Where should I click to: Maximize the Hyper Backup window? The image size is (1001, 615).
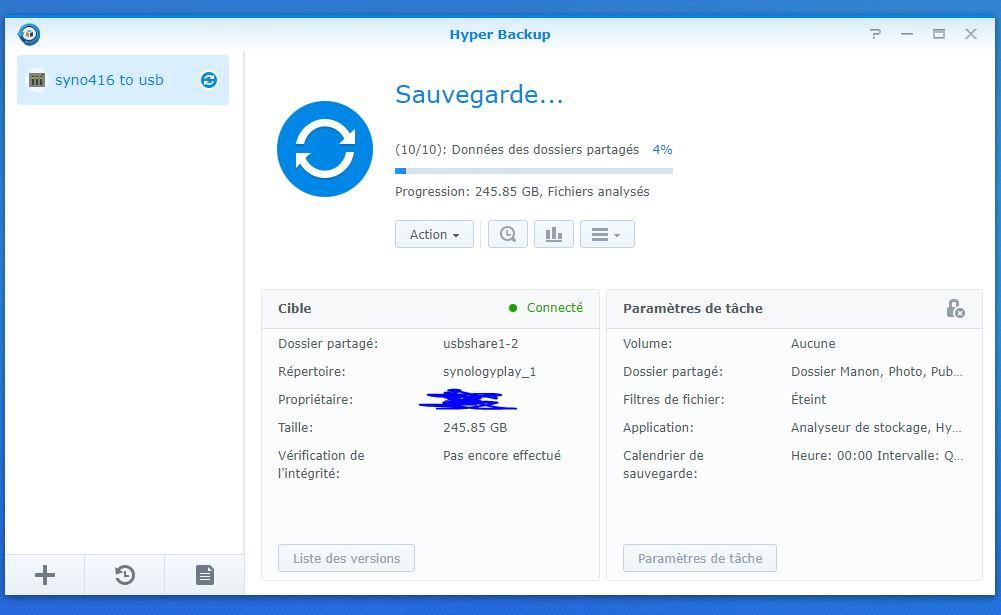(x=938, y=34)
